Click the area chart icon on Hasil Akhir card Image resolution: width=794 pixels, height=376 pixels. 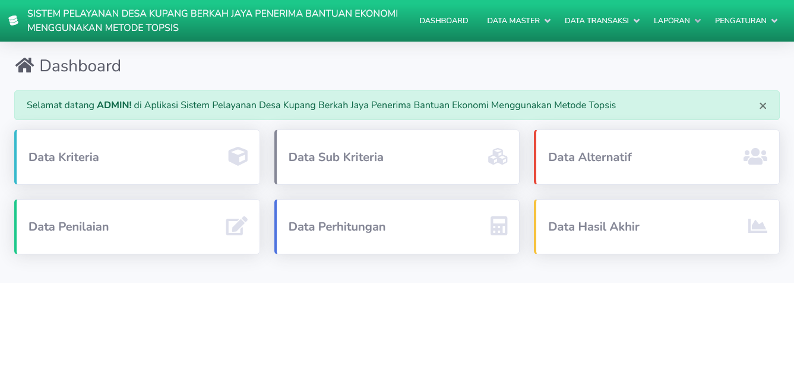coord(758,226)
